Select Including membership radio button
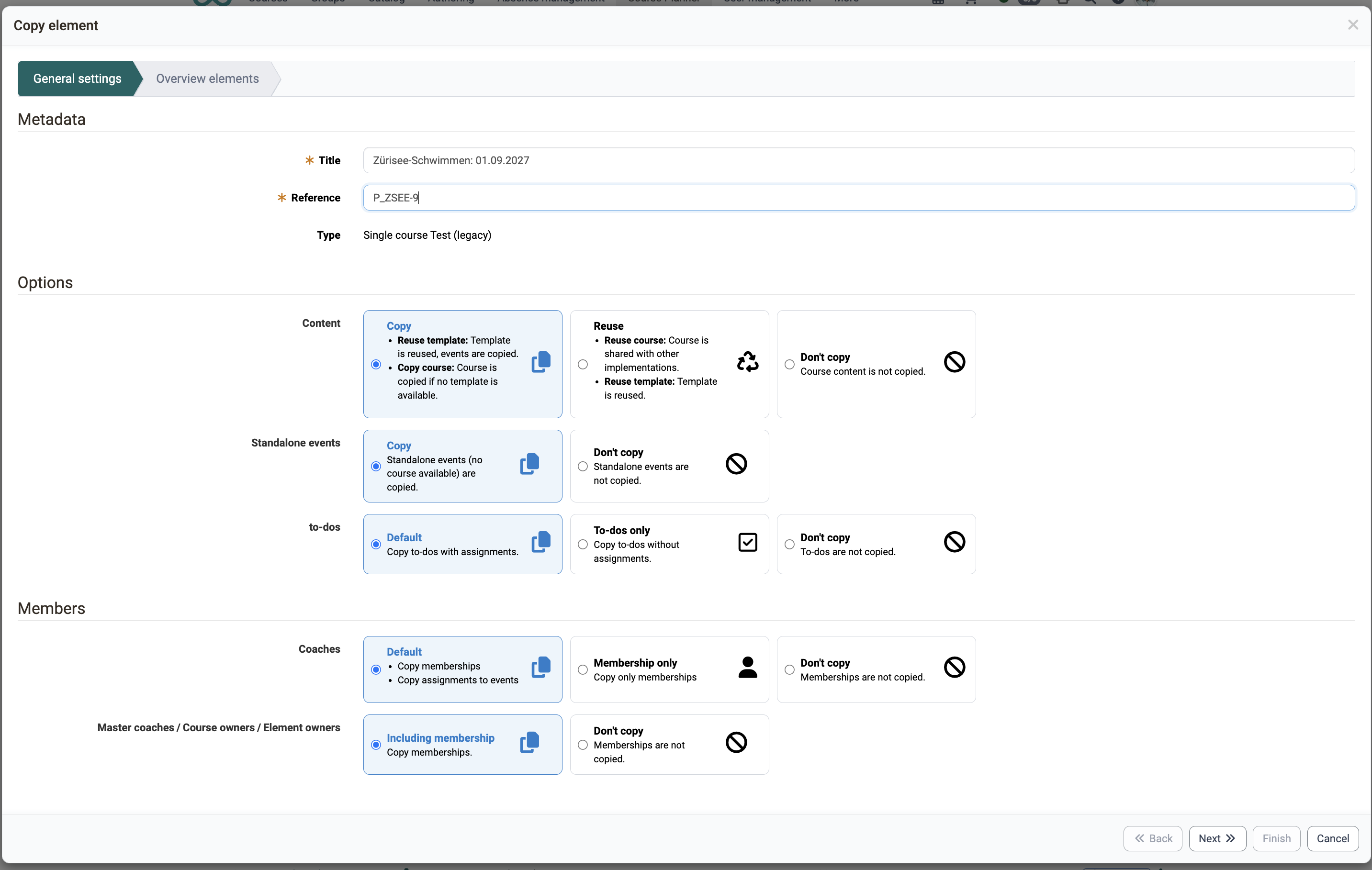1372x870 pixels. pos(376,745)
